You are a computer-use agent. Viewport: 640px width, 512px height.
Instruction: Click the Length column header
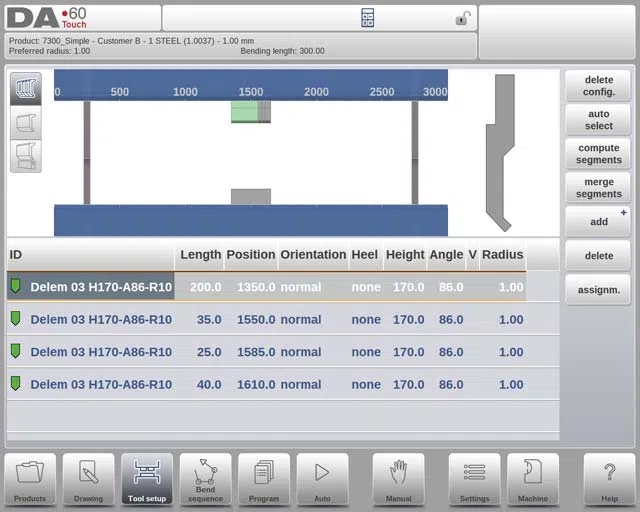(x=200, y=254)
